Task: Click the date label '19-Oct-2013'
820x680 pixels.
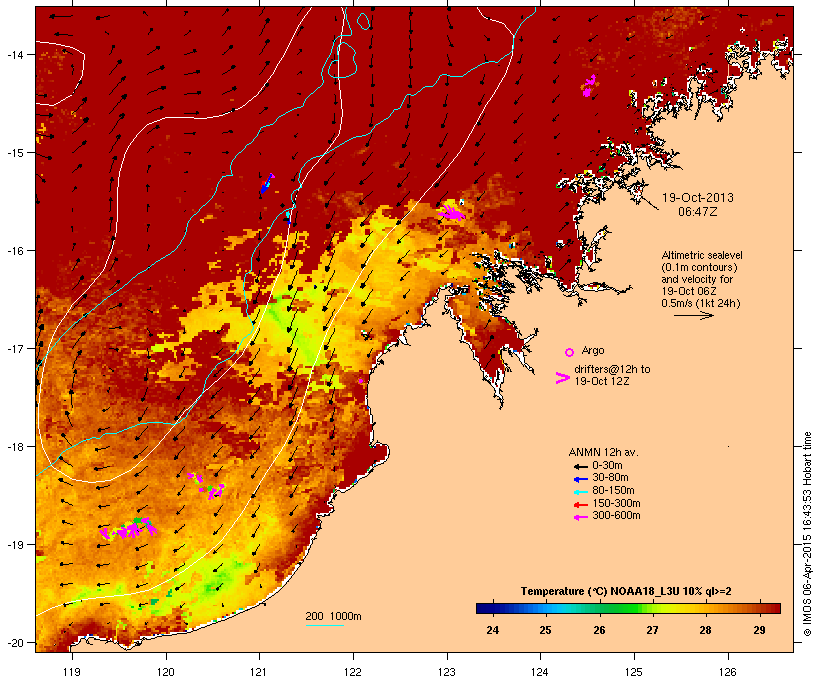Action: click(x=698, y=198)
